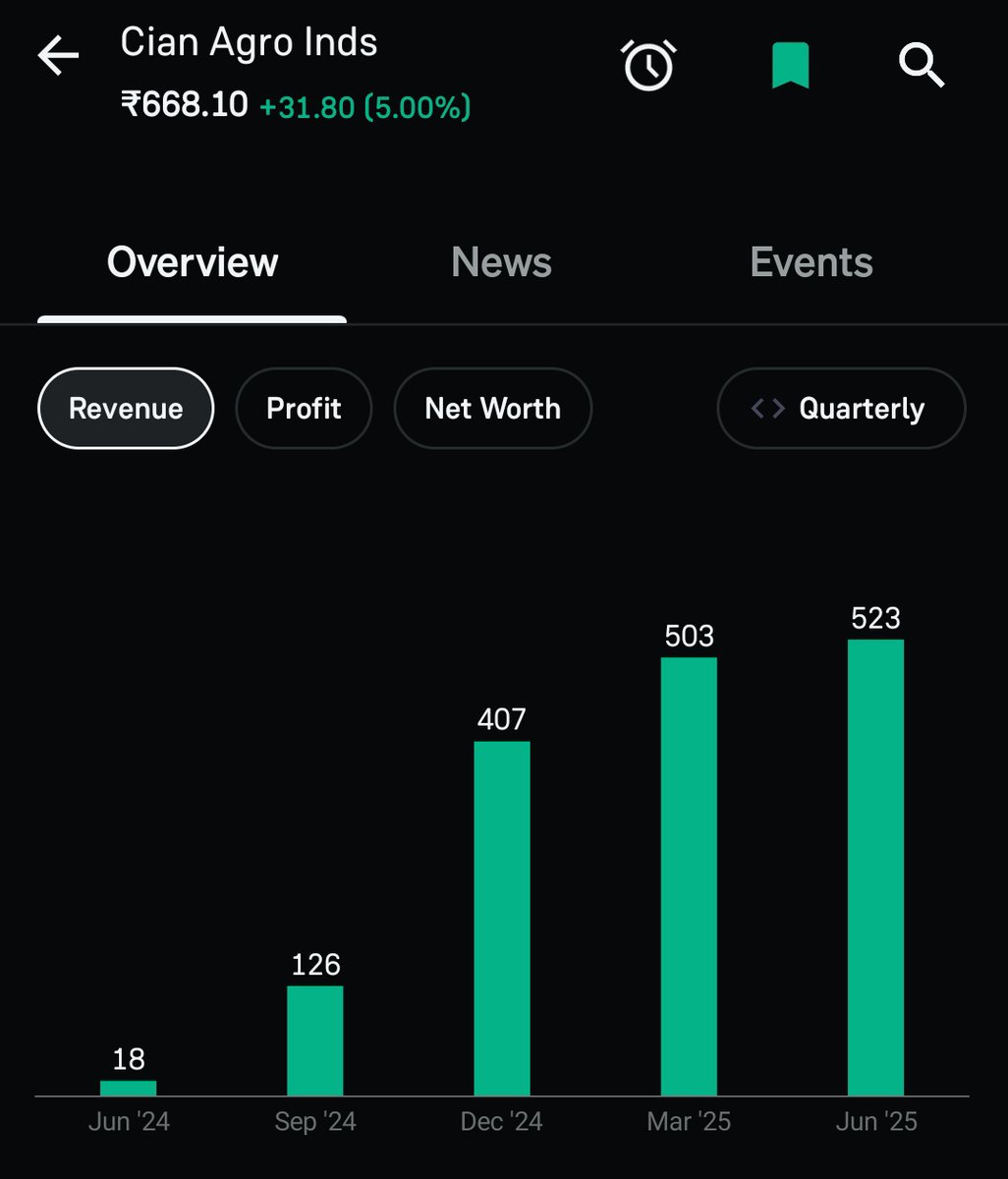The width and height of the screenshot is (1008, 1179).
Task: Click the +31.80 (5.00%) change text
Action: (x=364, y=106)
